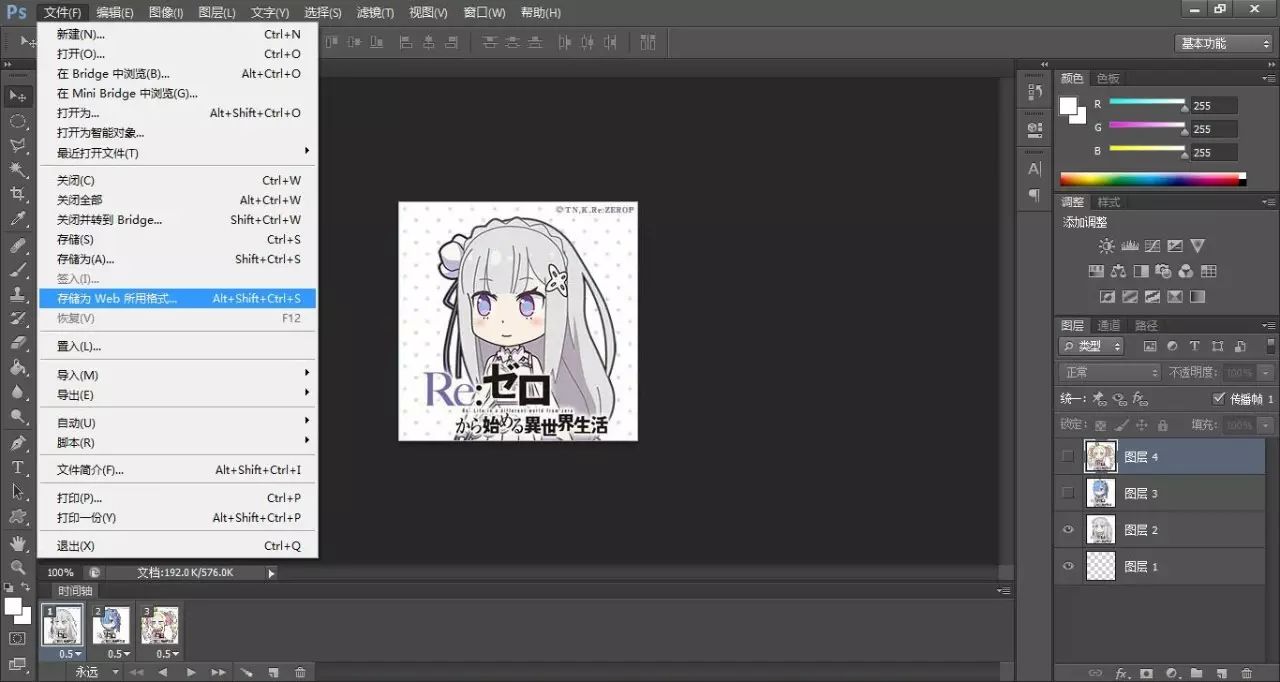Toggle the type layer filter
This screenshot has width=1280, height=682.
(x=1194, y=346)
